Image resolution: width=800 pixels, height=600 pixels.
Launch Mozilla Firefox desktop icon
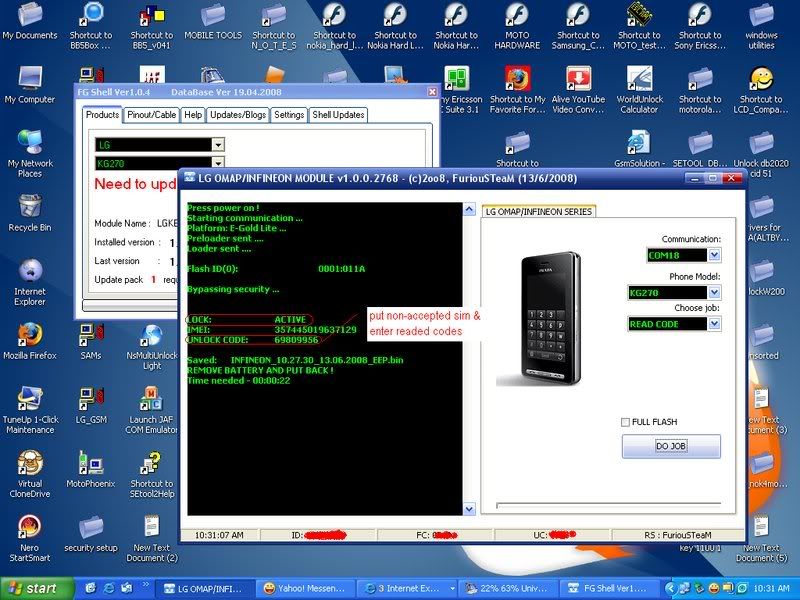[x=30, y=341]
